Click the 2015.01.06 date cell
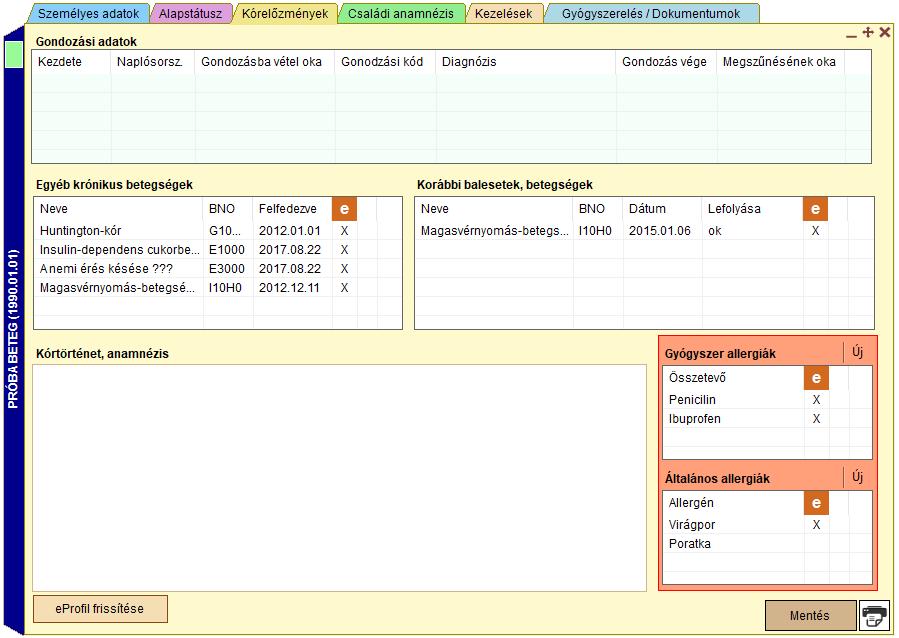Screen dimensions: 899x638 pos(659,230)
